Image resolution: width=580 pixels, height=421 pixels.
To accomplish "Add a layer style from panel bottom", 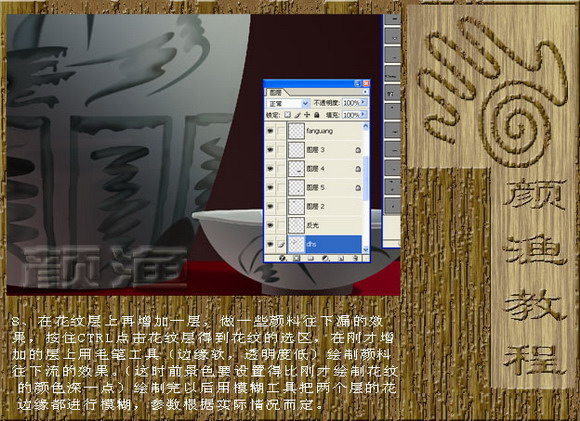I will [x=283, y=258].
